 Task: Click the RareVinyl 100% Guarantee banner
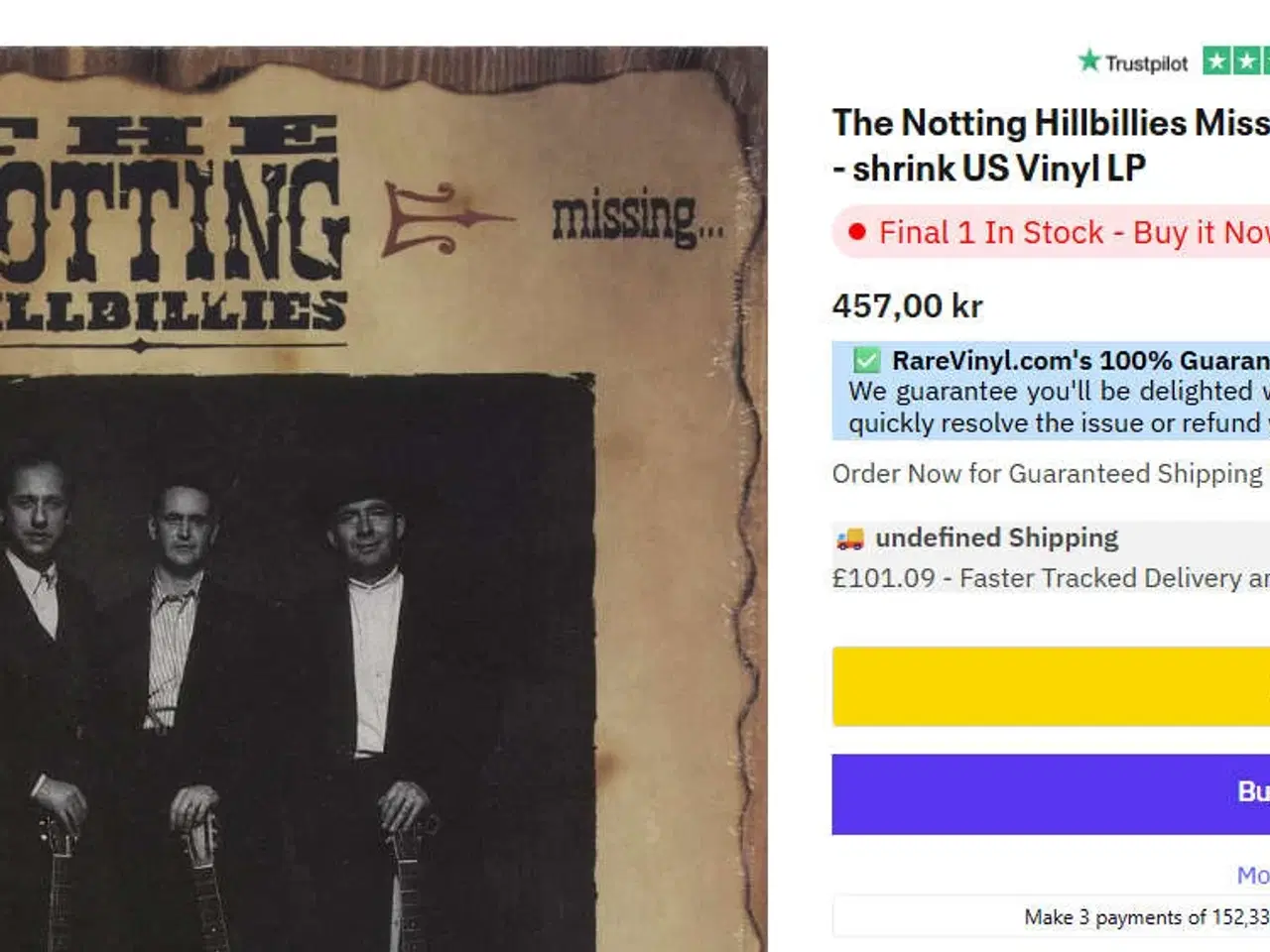(x=1052, y=392)
